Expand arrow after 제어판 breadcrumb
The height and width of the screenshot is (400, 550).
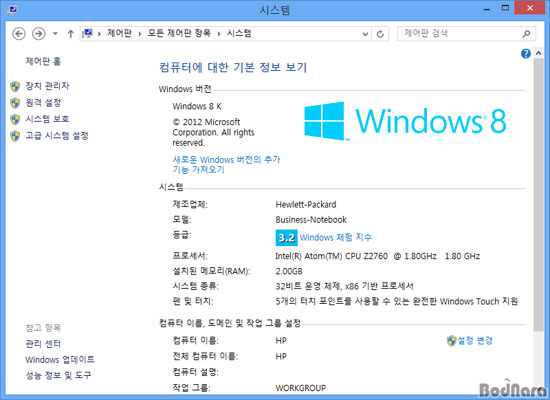tap(140, 34)
